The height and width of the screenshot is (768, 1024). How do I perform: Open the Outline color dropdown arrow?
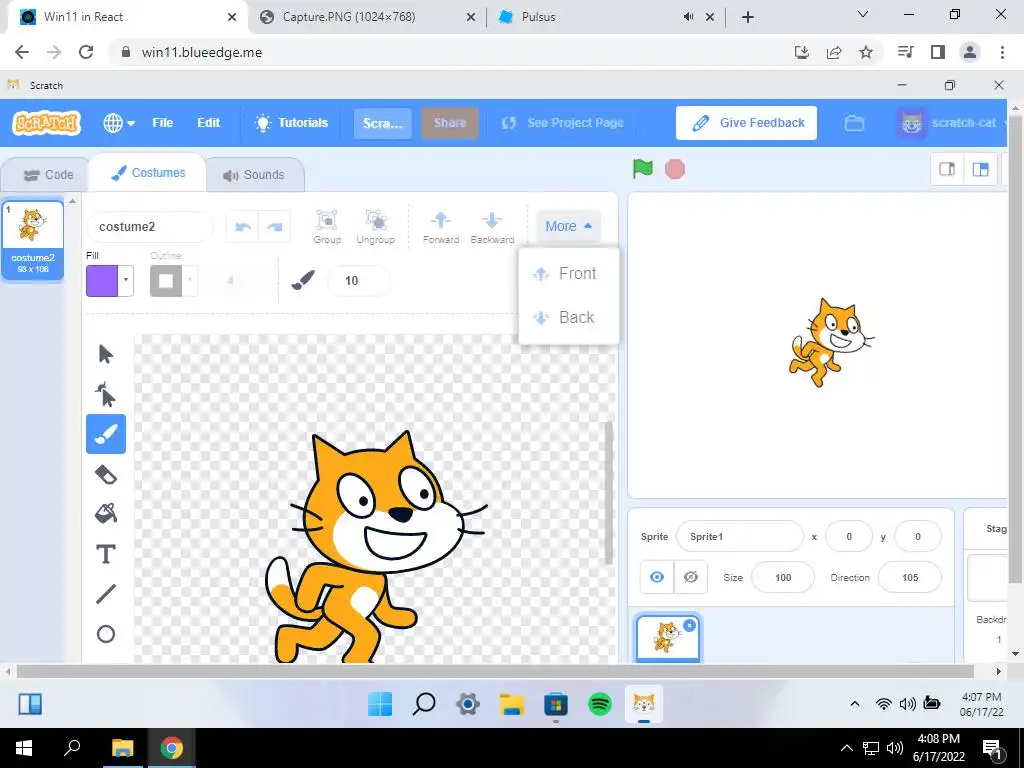pyautogui.click(x=190, y=281)
